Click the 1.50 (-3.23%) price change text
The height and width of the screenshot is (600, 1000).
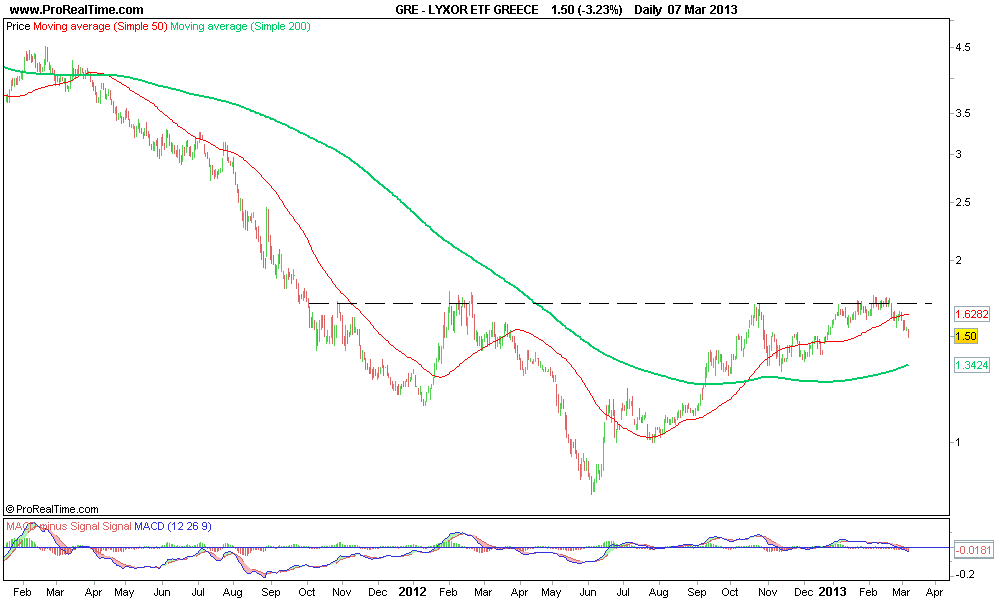tap(586, 10)
